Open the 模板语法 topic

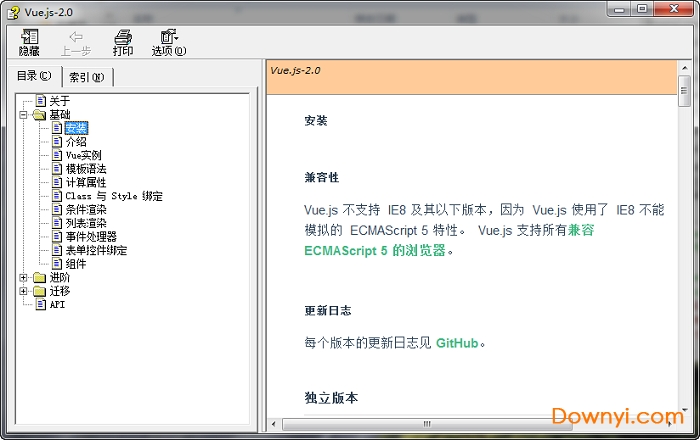point(86,169)
